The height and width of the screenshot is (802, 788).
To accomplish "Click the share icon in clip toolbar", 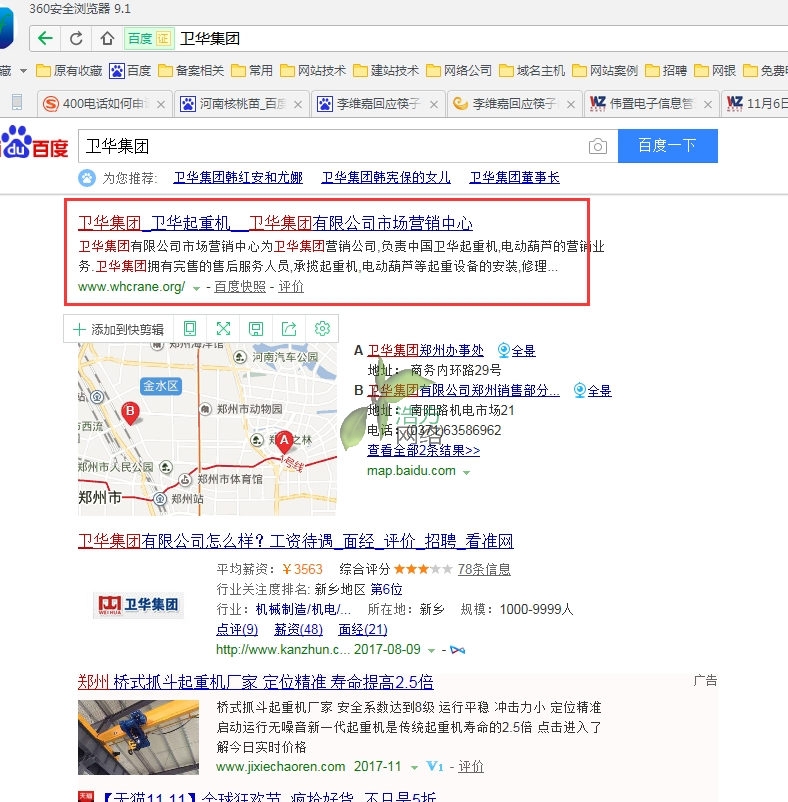I will (x=289, y=329).
